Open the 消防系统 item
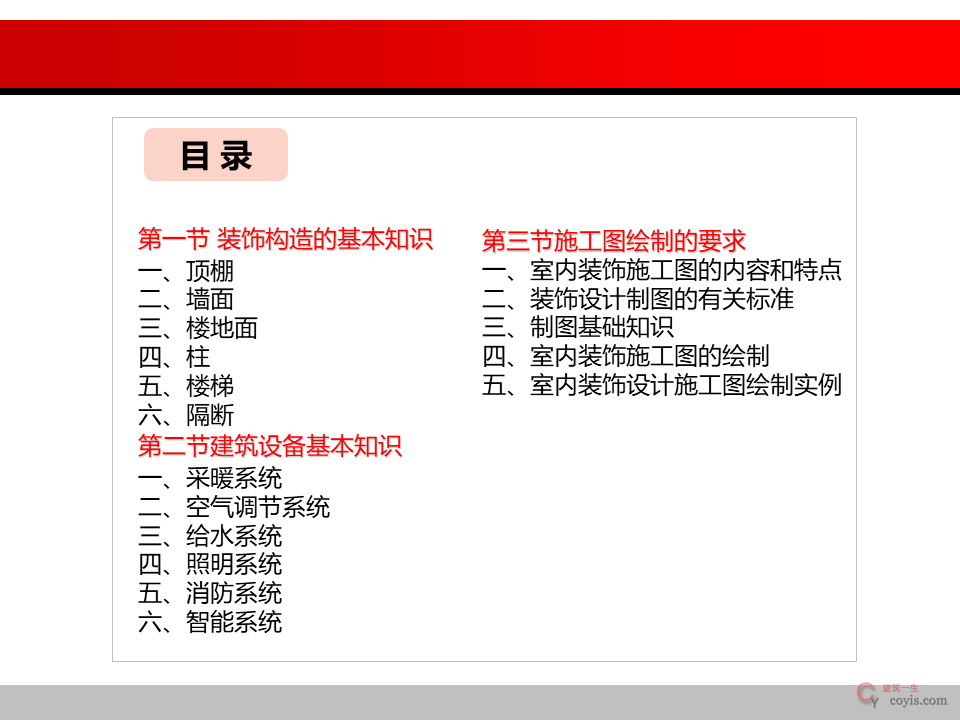The height and width of the screenshot is (720, 960). (x=234, y=593)
